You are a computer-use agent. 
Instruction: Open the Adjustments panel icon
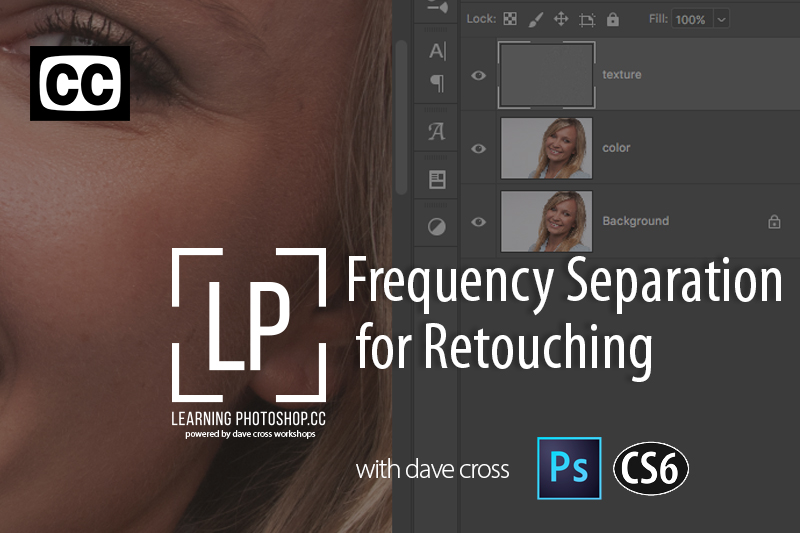(x=436, y=226)
